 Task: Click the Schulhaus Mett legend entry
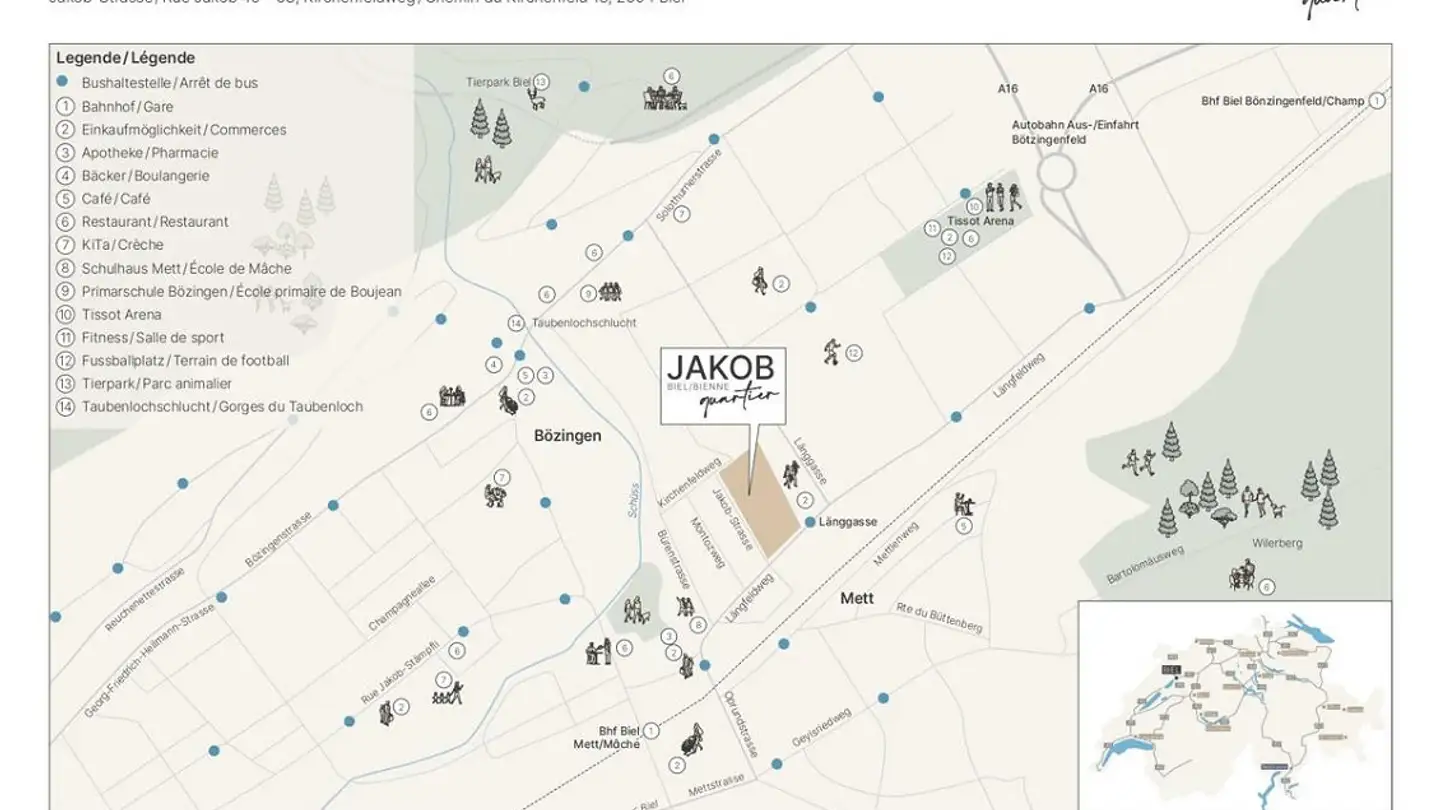(x=174, y=268)
